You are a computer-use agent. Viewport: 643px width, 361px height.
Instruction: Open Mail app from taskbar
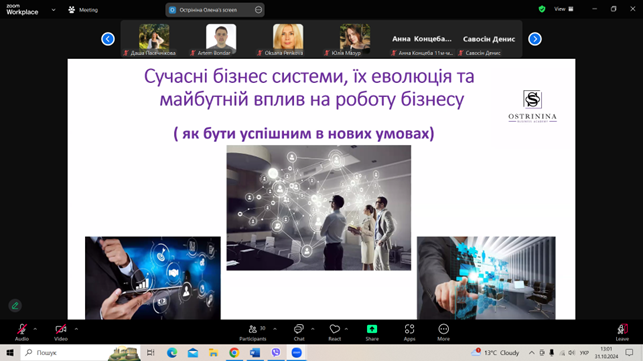pyautogui.click(x=193, y=353)
